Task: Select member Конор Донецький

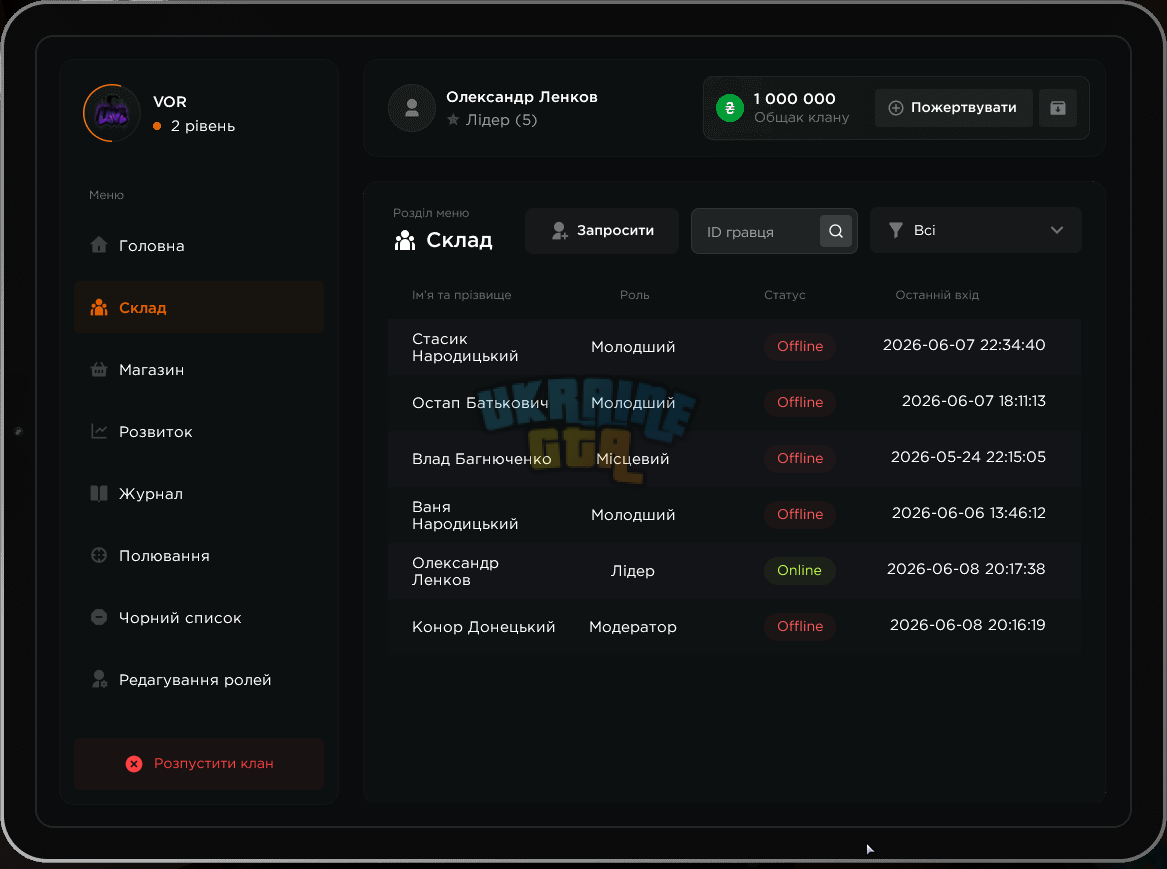Action: tap(734, 627)
